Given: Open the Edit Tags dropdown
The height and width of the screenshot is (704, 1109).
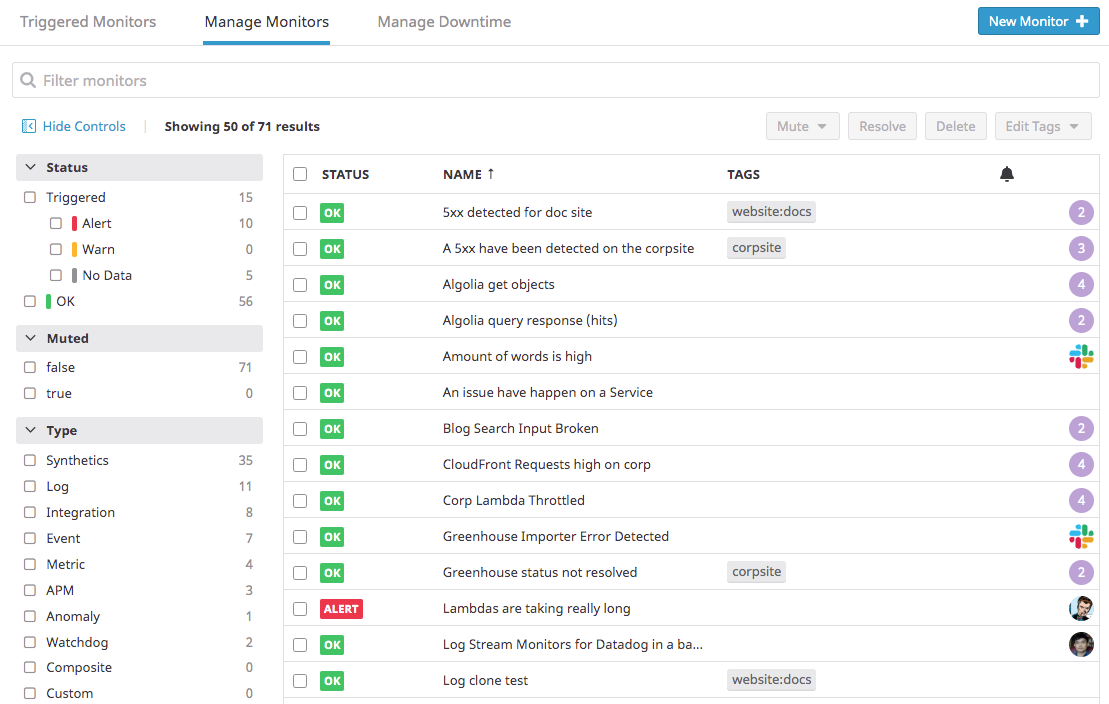Looking at the screenshot, I should click(x=1043, y=126).
